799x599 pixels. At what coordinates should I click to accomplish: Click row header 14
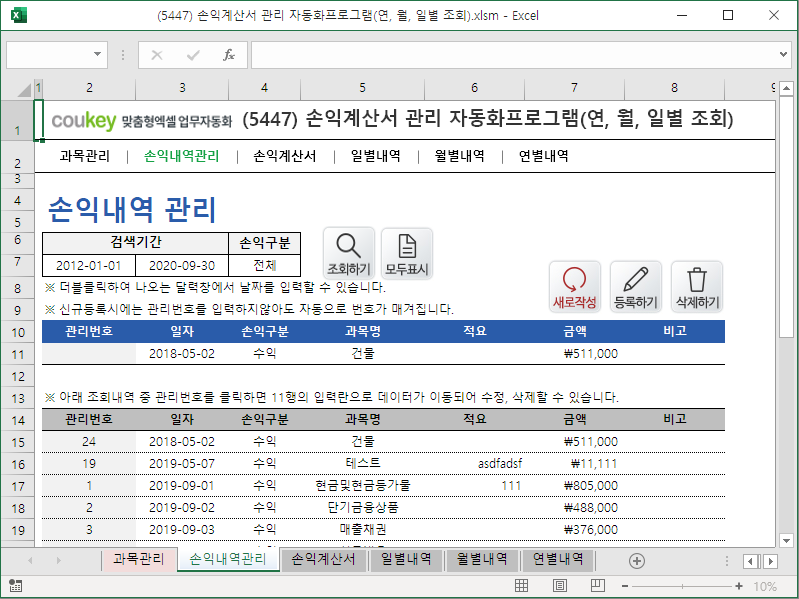(18, 420)
